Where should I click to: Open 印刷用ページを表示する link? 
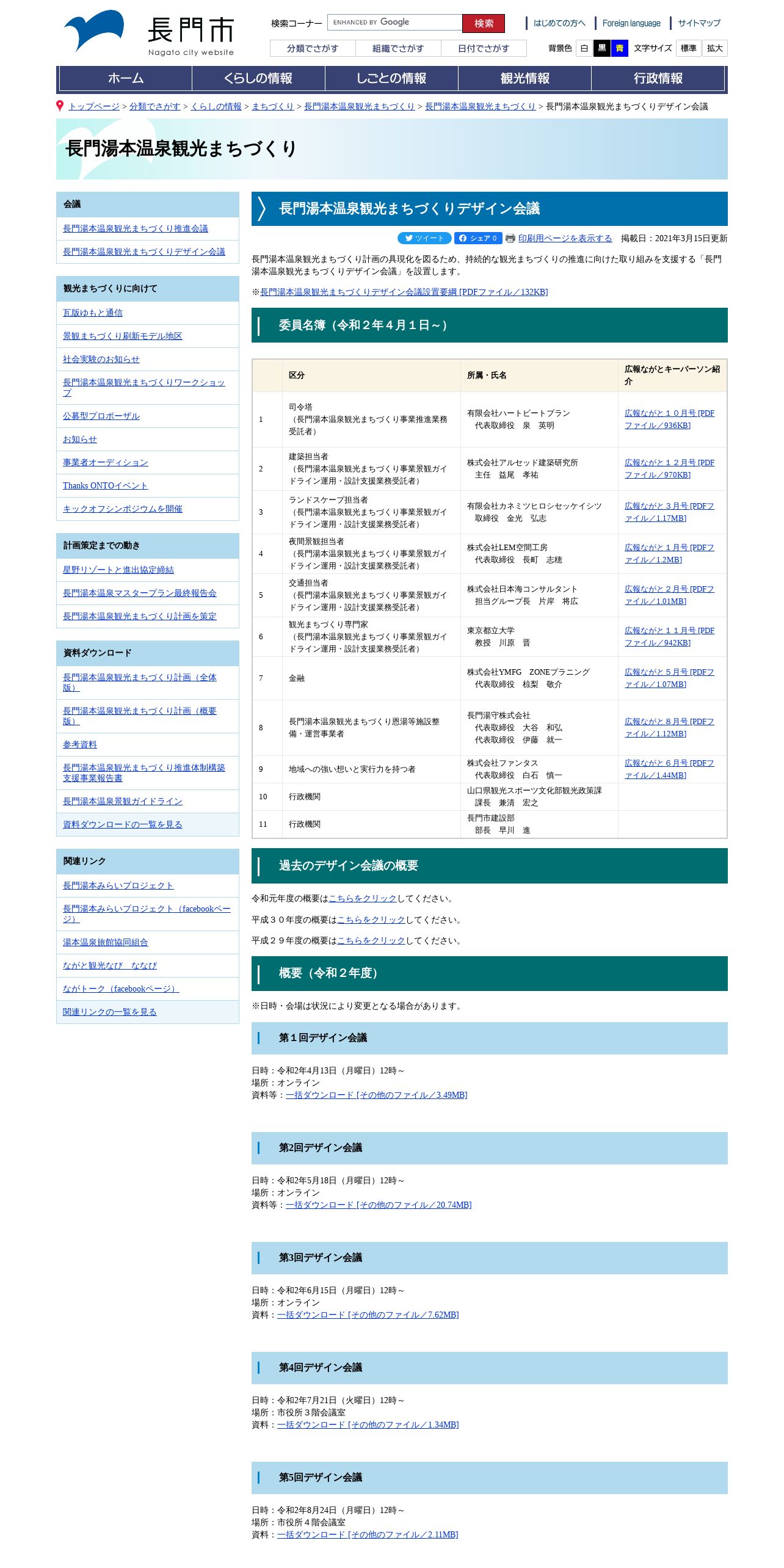click(565, 238)
